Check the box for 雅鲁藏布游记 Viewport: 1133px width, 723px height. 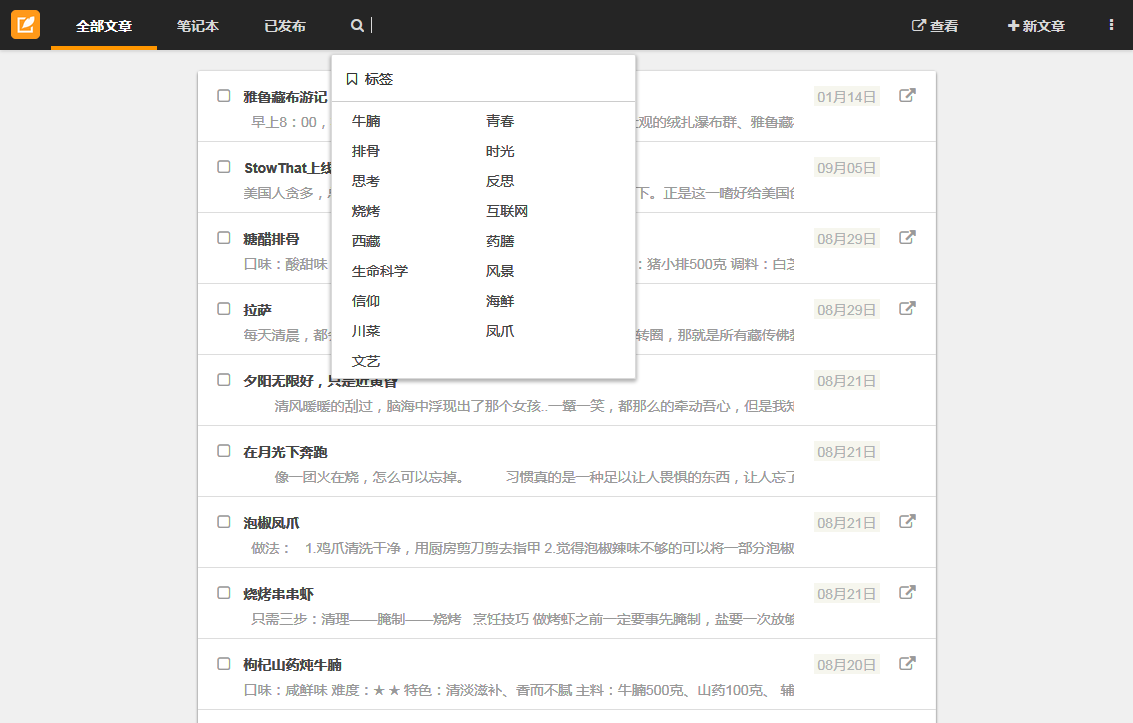pyautogui.click(x=224, y=96)
